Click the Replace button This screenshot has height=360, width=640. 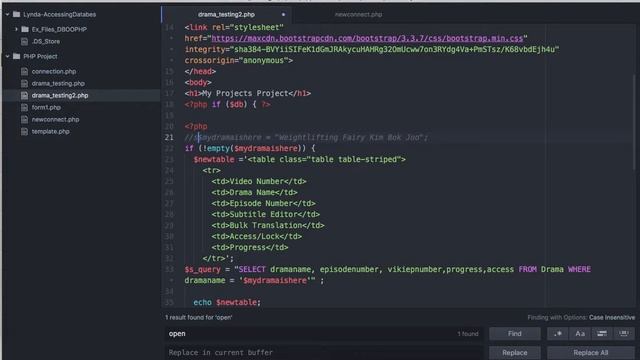coord(515,353)
